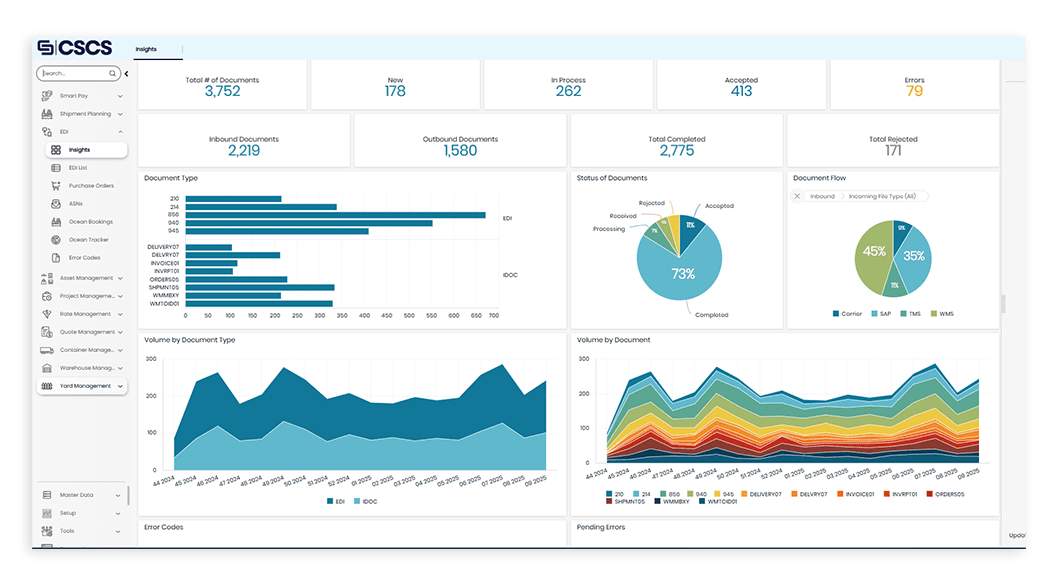Open the Insights page in the sidebar
The height and width of the screenshot is (586, 1058).
coord(79,150)
